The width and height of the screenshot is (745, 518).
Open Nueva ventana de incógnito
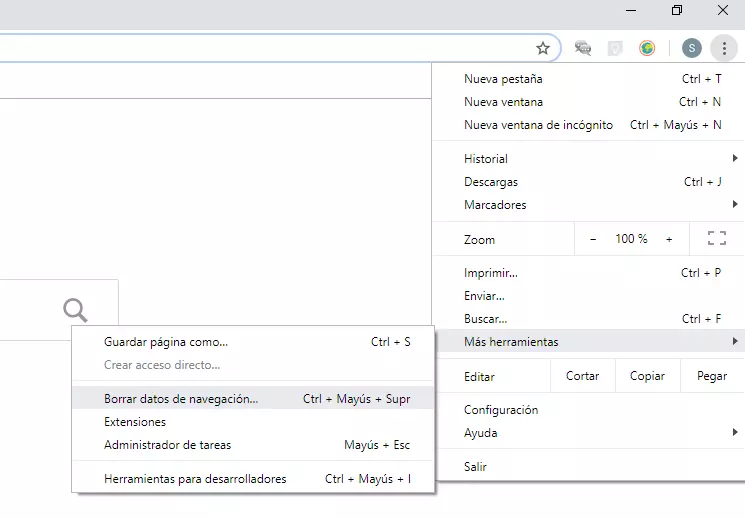pos(538,125)
